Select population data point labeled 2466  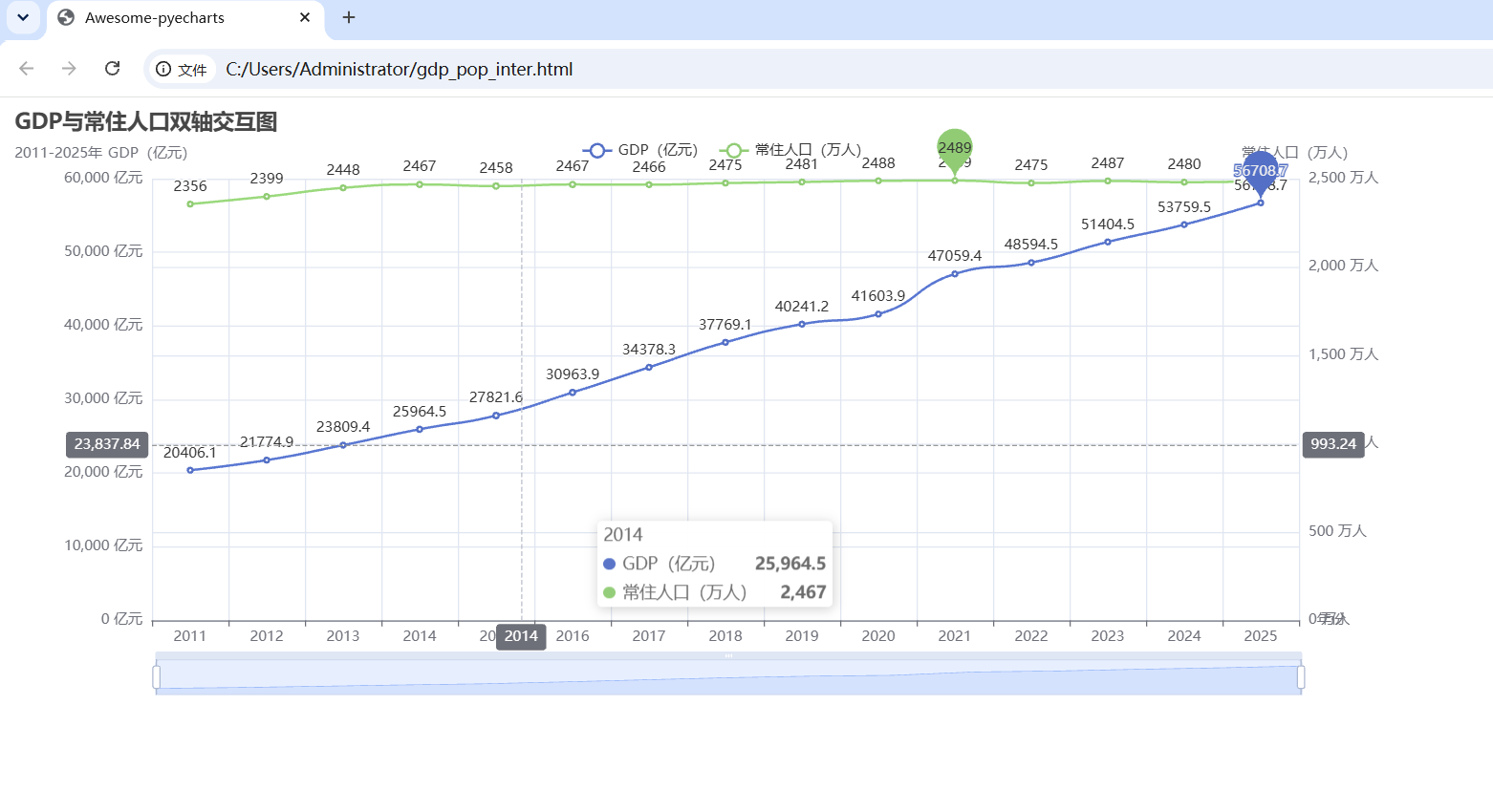(x=649, y=184)
